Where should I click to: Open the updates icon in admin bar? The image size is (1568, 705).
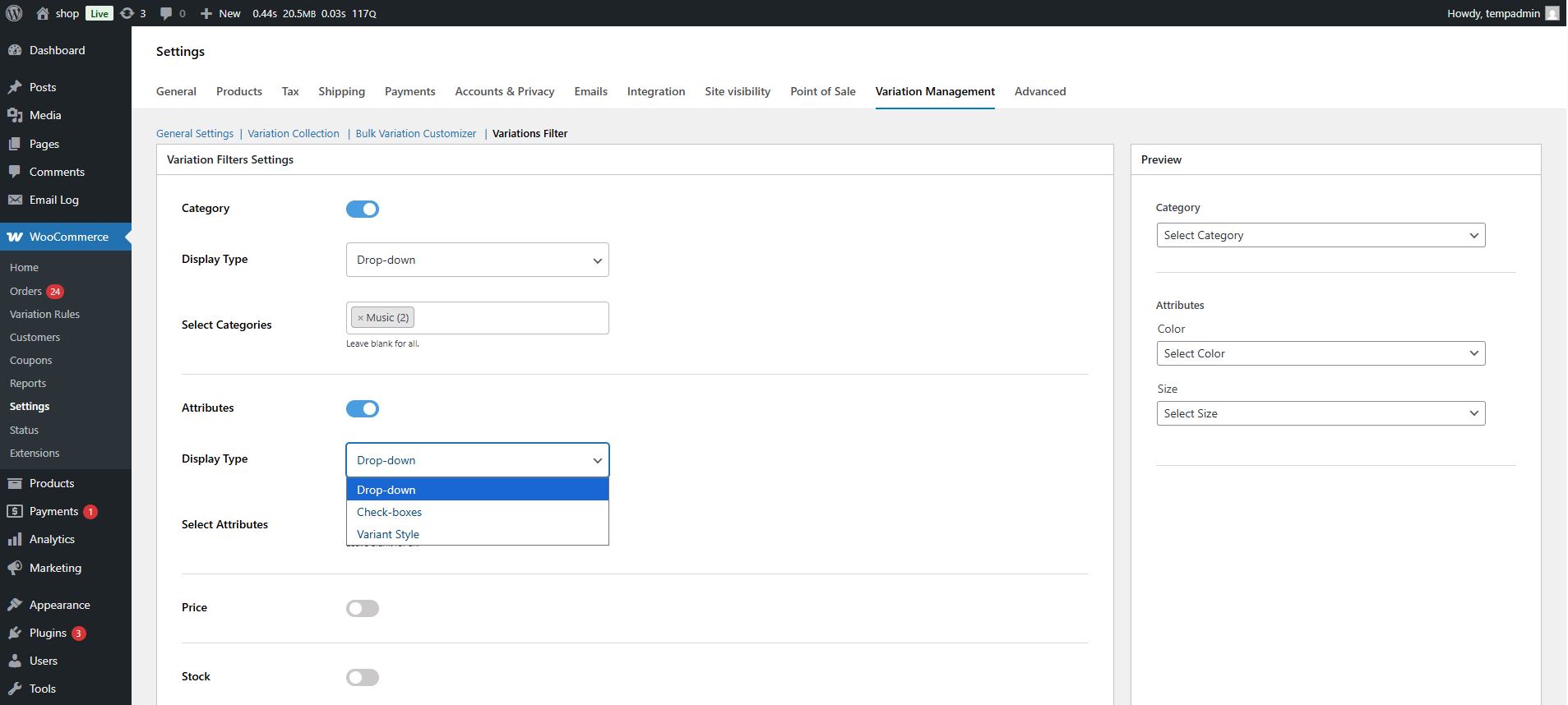tap(127, 13)
